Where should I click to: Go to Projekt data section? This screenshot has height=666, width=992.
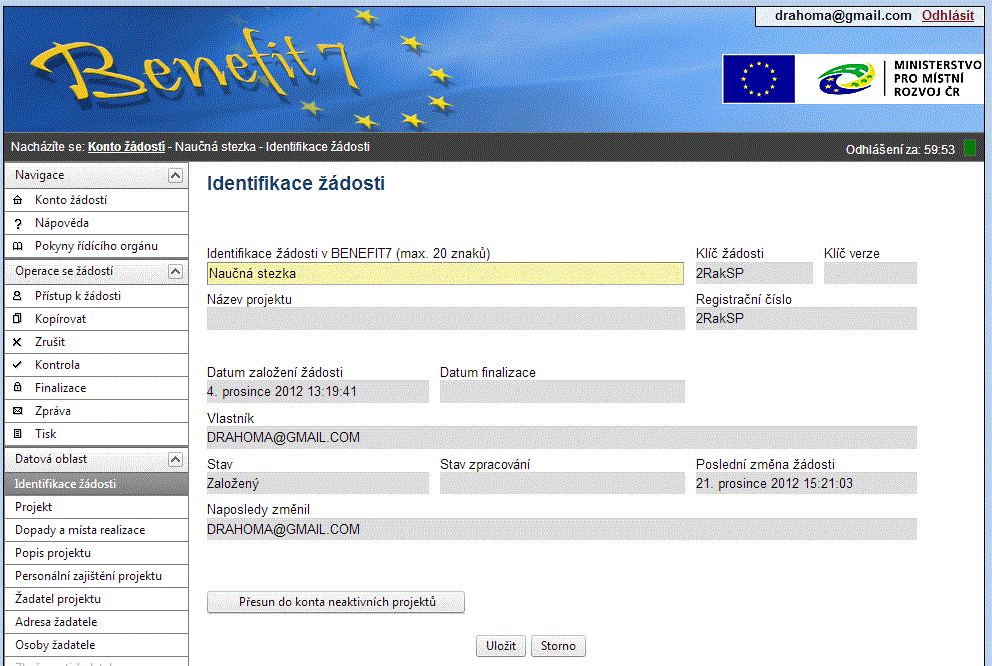pyautogui.click(x=96, y=507)
